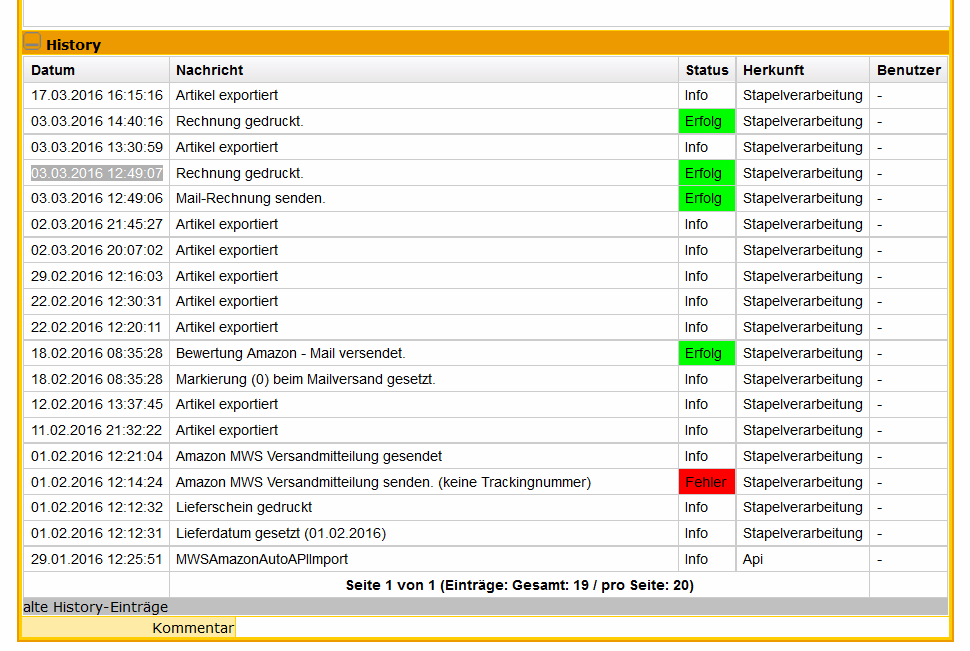The width and height of the screenshot is (970, 651).
Task: Collapse the History panel
Action: click(33, 43)
